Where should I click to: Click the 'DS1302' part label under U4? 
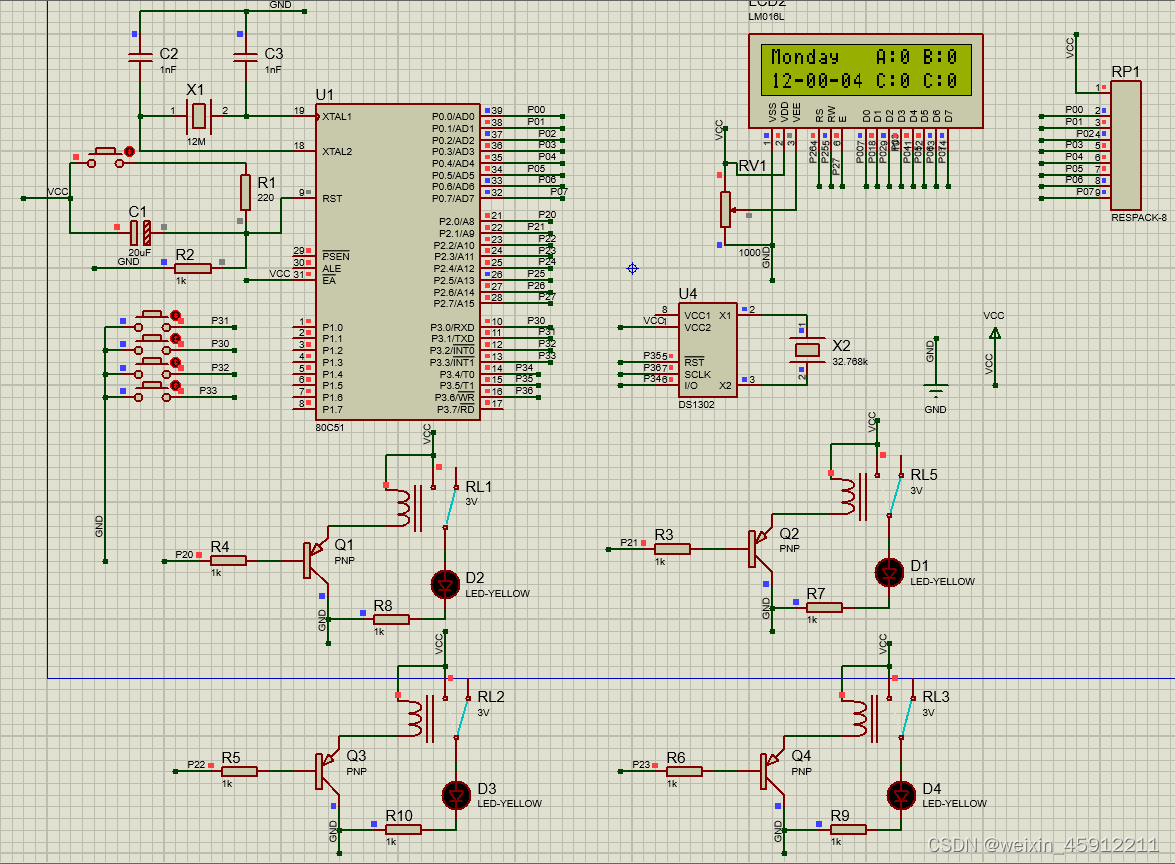coord(696,405)
